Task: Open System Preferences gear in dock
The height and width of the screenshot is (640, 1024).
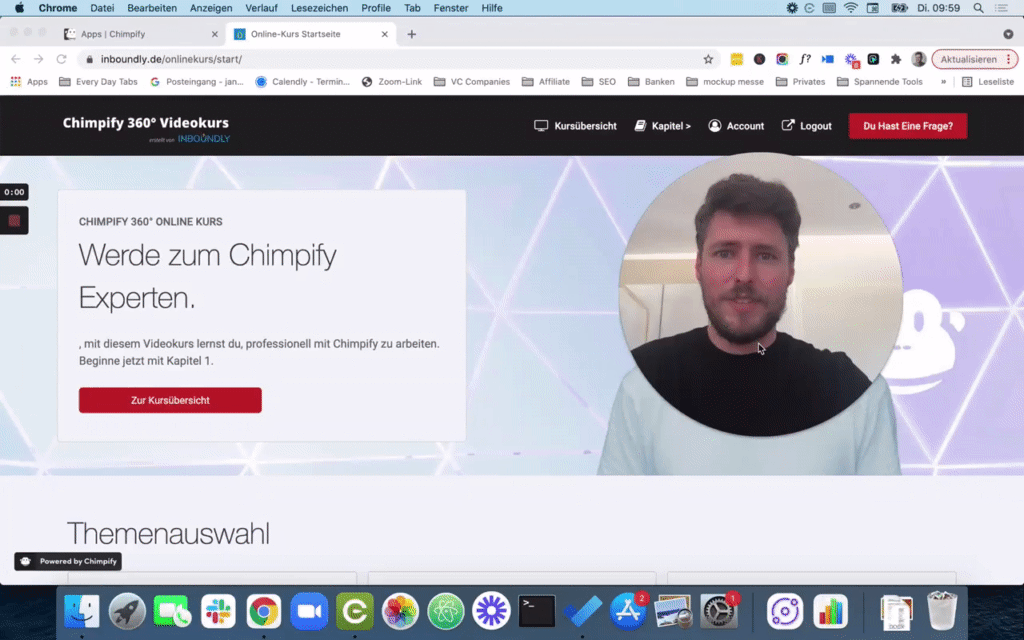Action: [x=718, y=611]
